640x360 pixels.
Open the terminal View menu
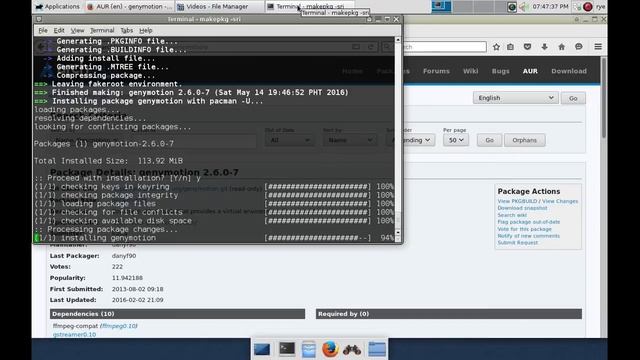(77, 30)
